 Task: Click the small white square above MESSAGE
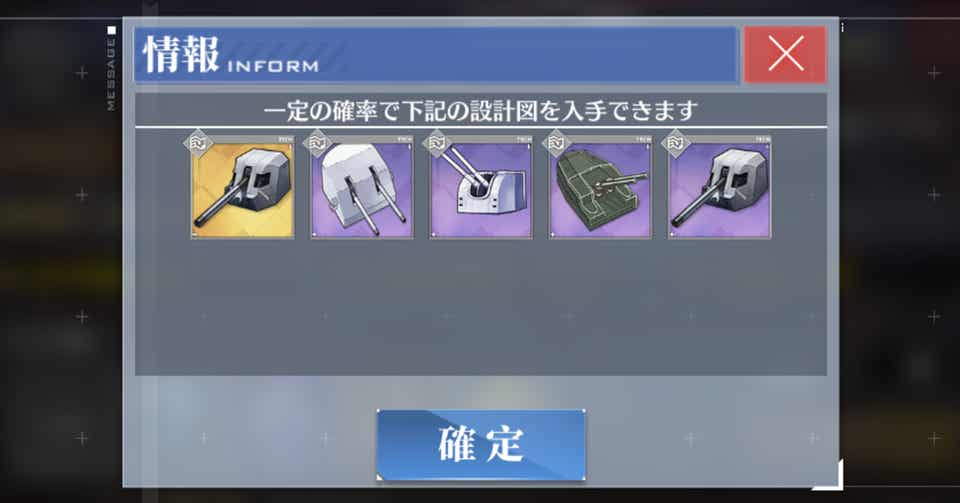tap(111, 30)
